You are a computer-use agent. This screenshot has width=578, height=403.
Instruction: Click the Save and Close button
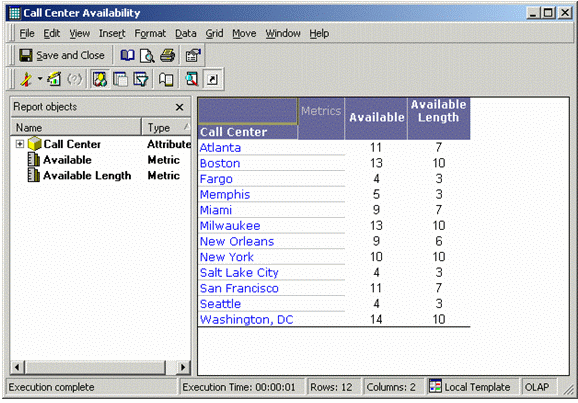(62, 56)
